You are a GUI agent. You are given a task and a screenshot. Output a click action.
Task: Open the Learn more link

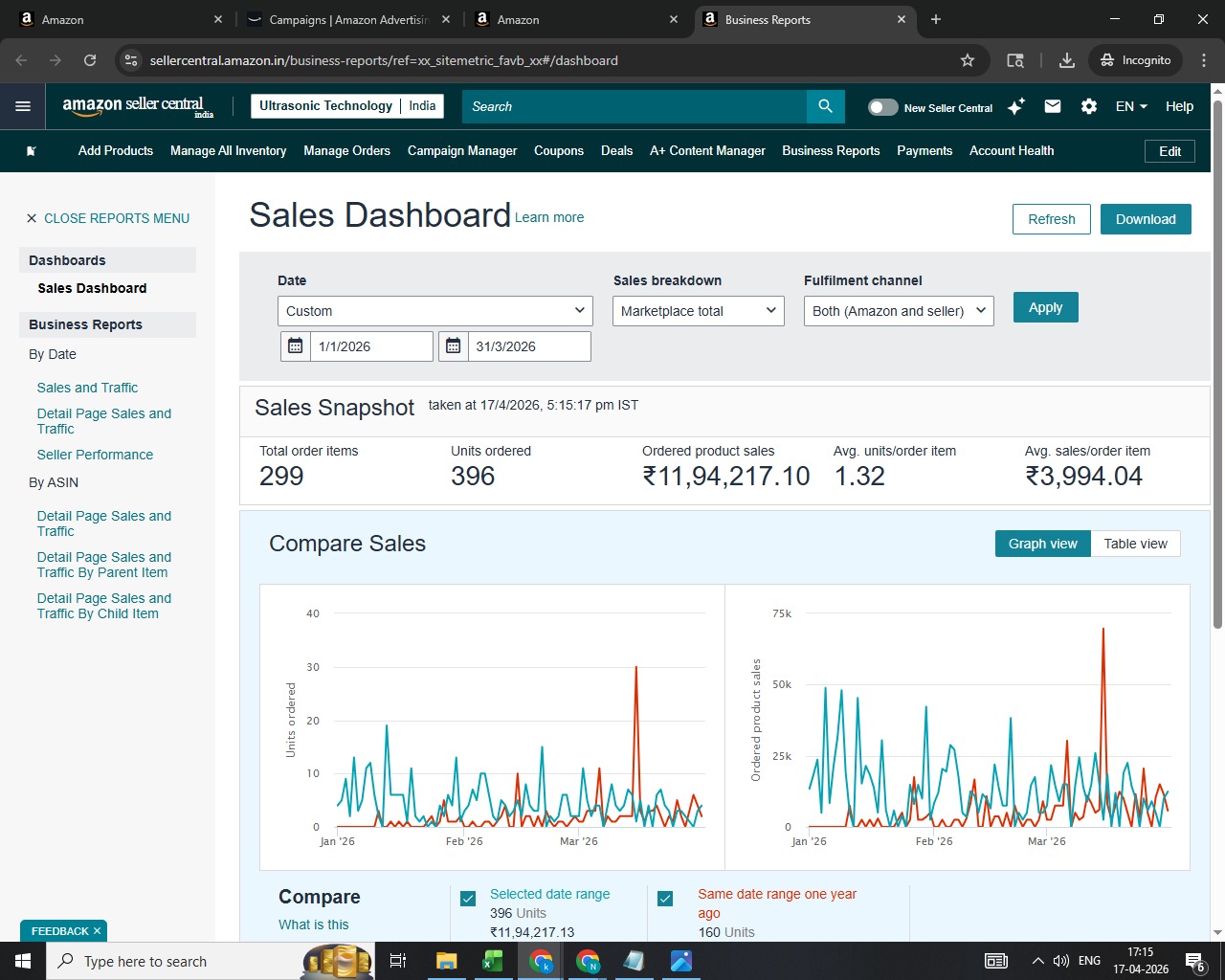549,217
